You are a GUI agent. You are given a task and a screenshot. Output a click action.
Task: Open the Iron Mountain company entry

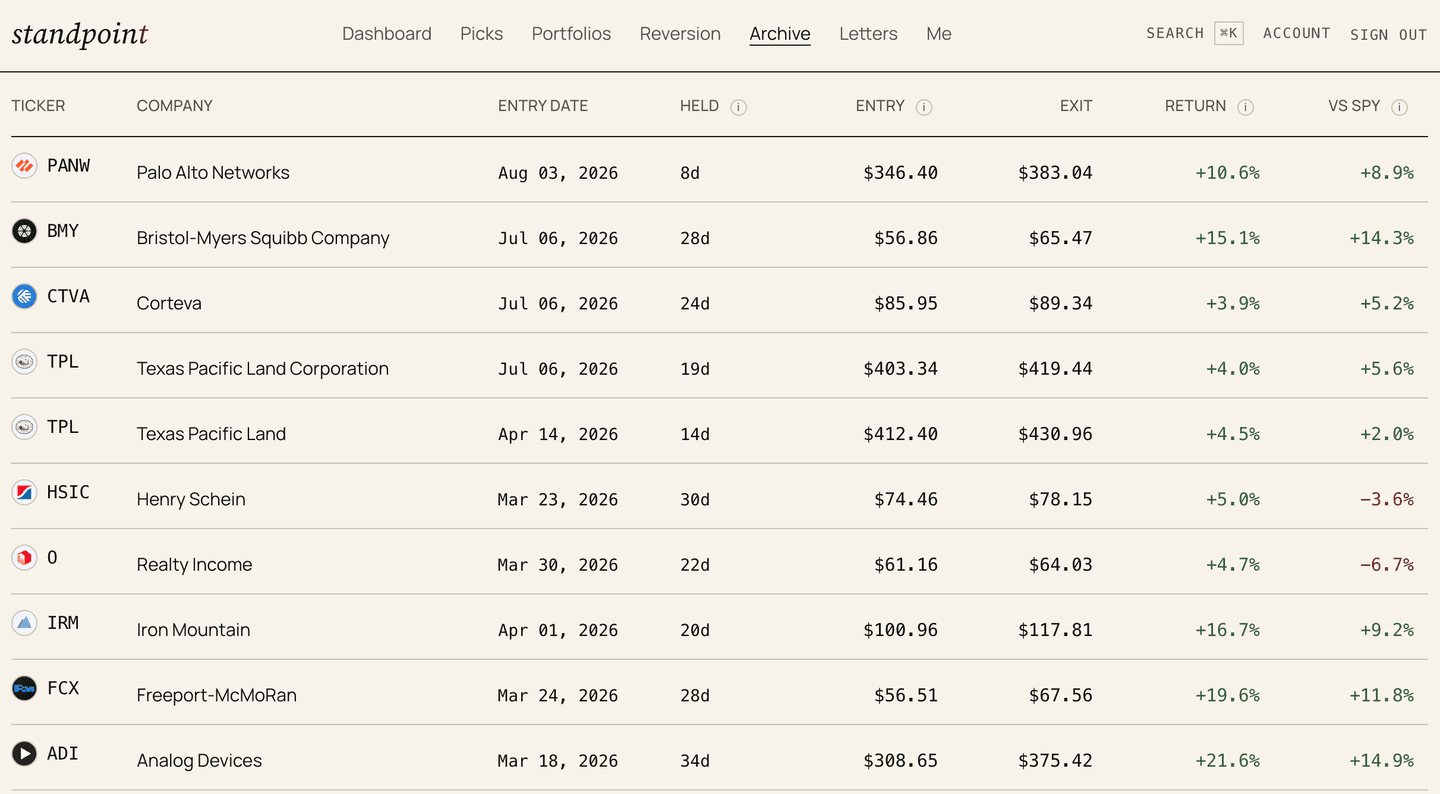coord(193,630)
